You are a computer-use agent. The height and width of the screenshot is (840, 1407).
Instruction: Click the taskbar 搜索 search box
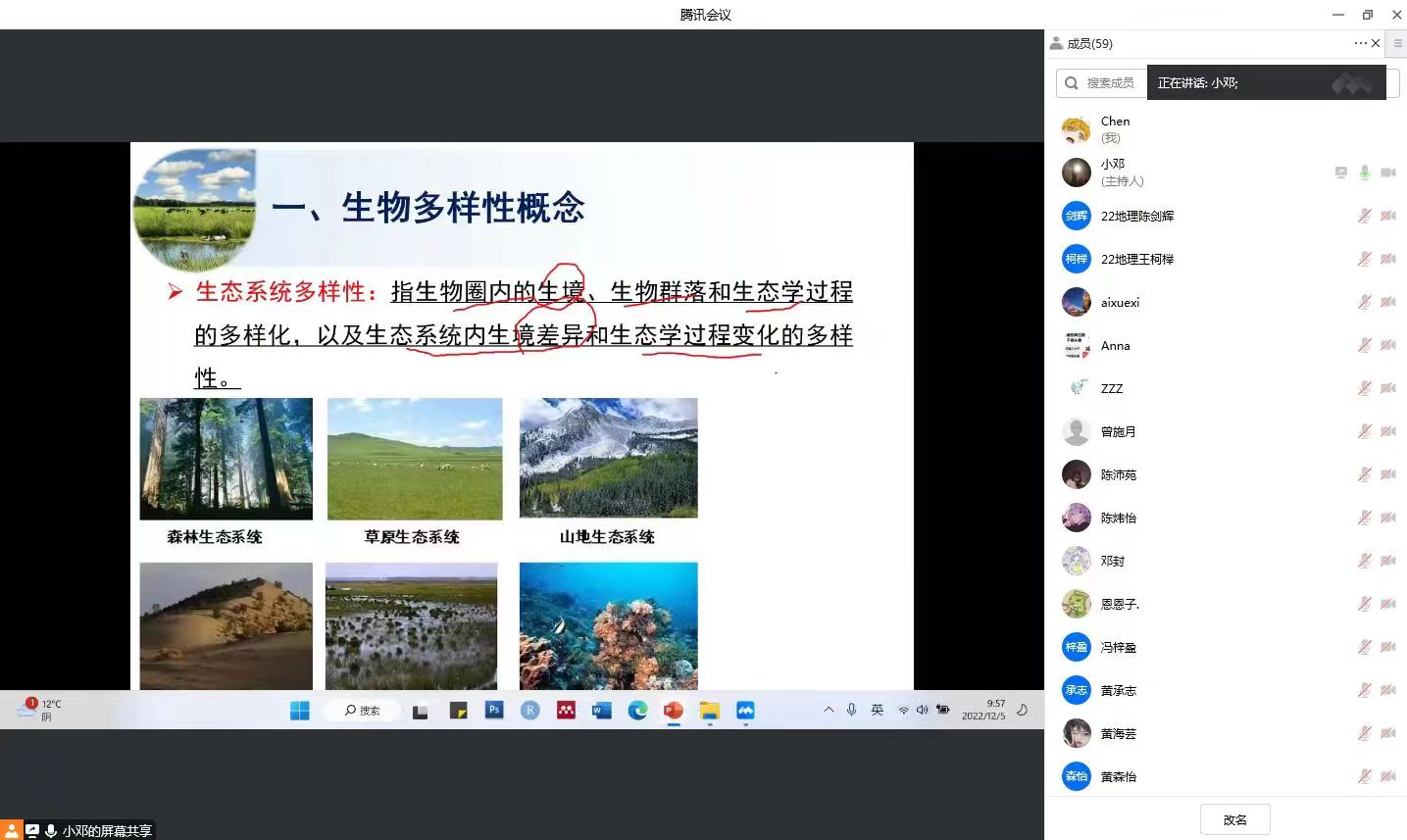(363, 711)
